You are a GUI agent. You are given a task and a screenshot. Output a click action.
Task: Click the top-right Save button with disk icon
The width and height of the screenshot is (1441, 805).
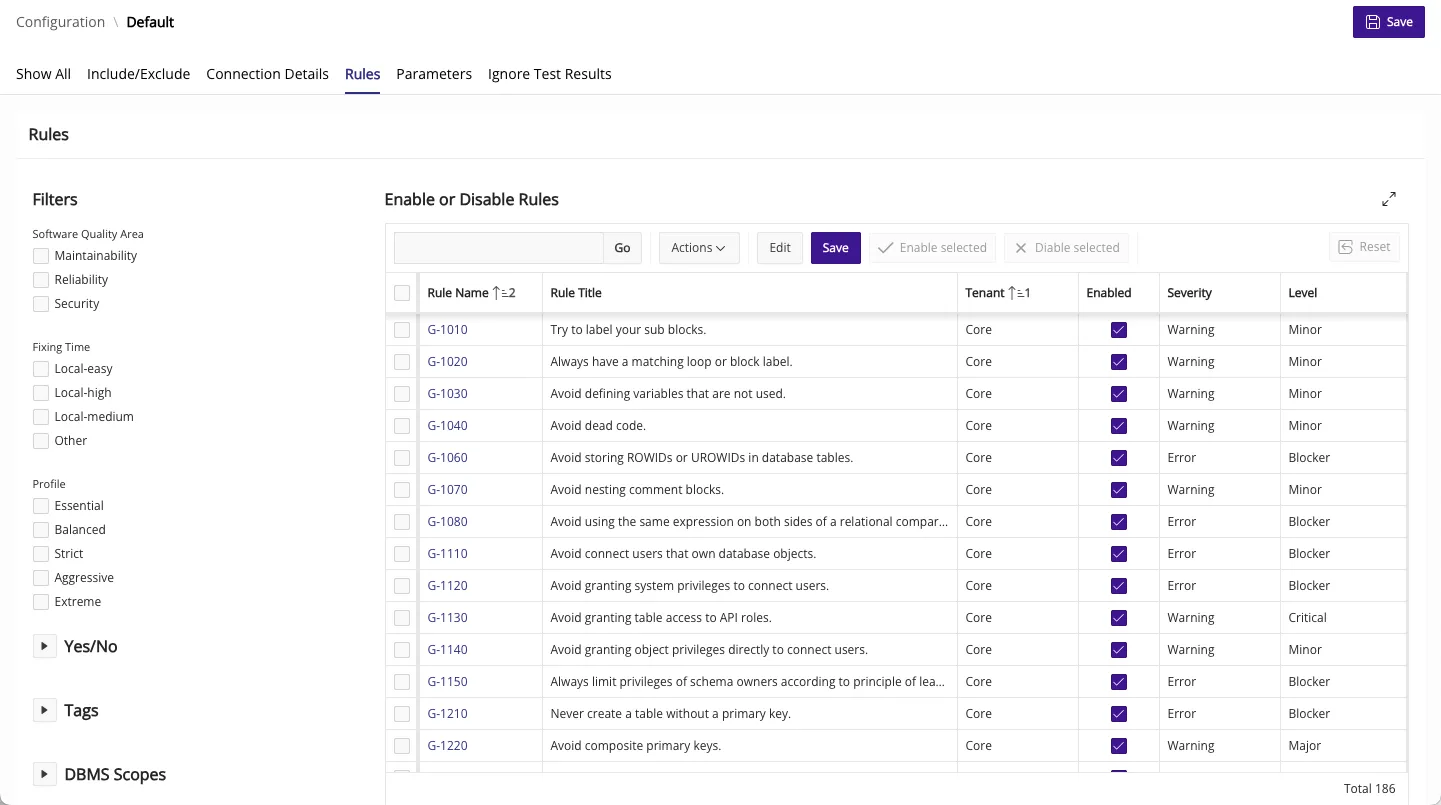tap(1388, 22)
